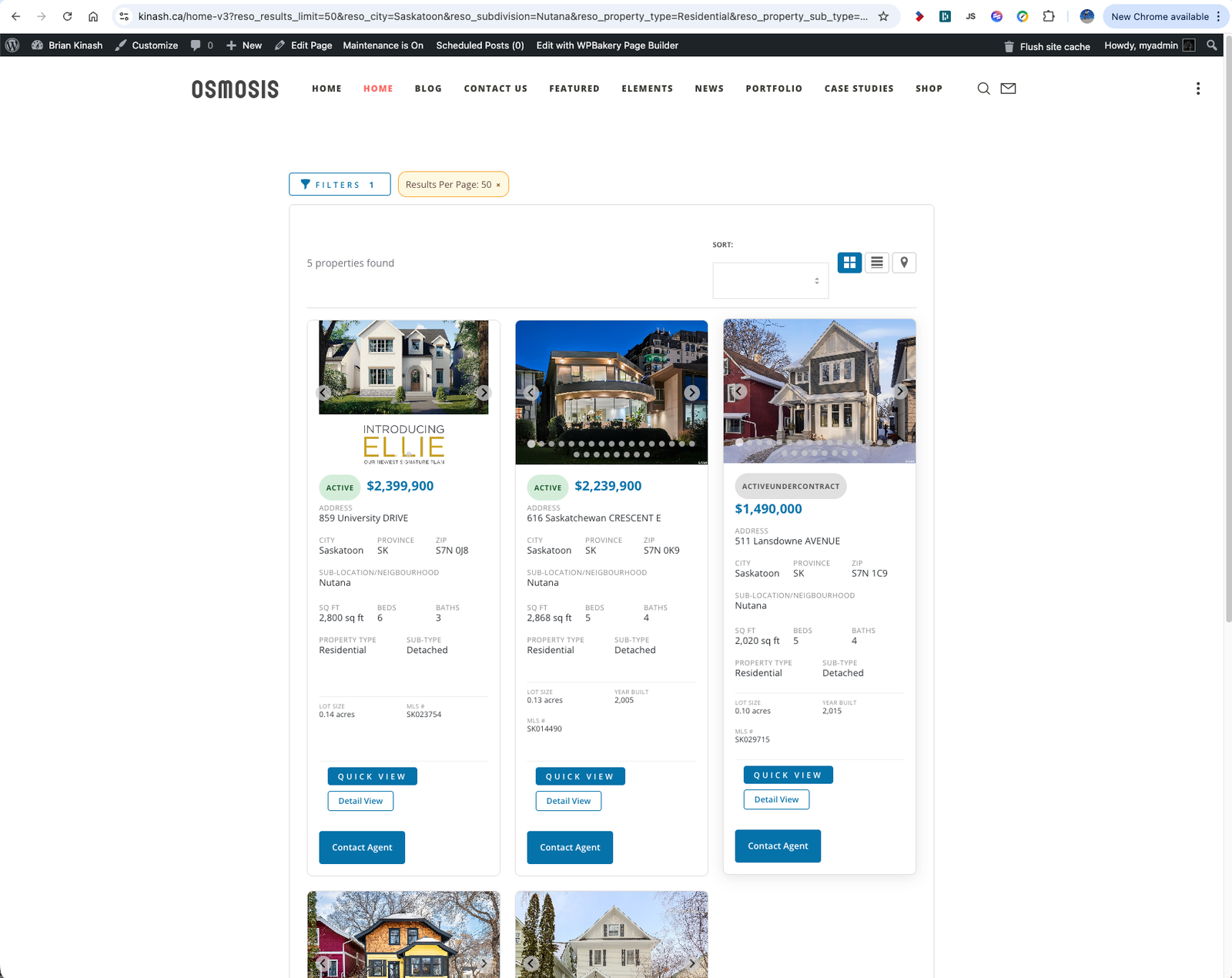Viewport: 1232px width, 978px height.
Task: Open the site search icon
Action: click(983, 89)
